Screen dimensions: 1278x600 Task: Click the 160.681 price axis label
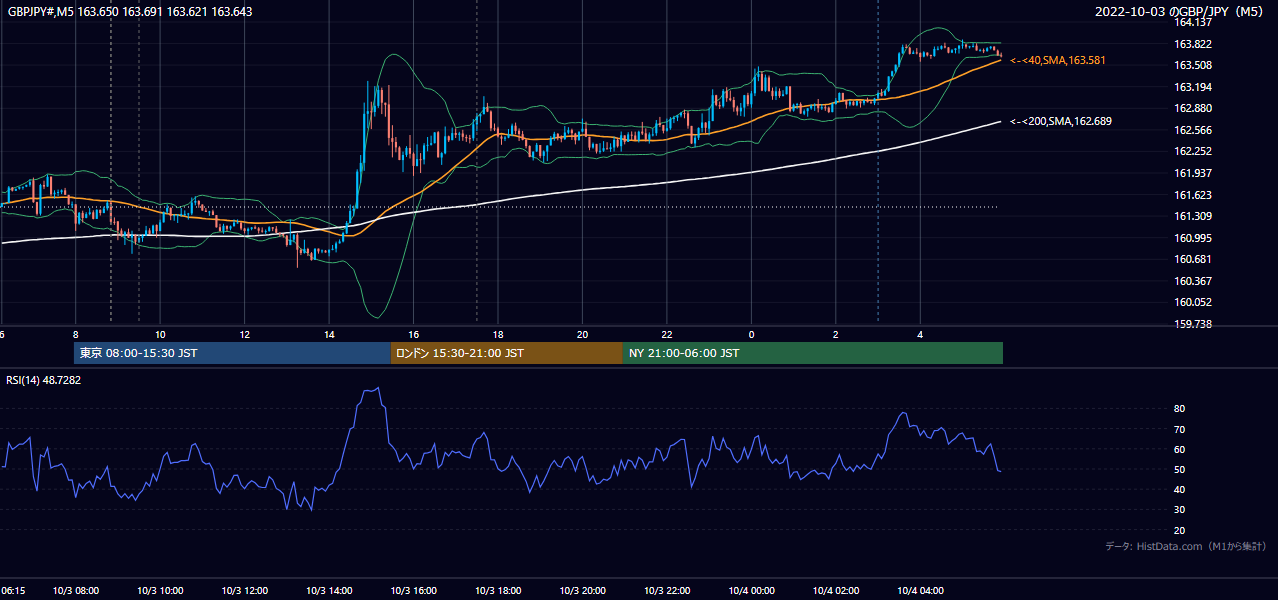coord(1192,259)
